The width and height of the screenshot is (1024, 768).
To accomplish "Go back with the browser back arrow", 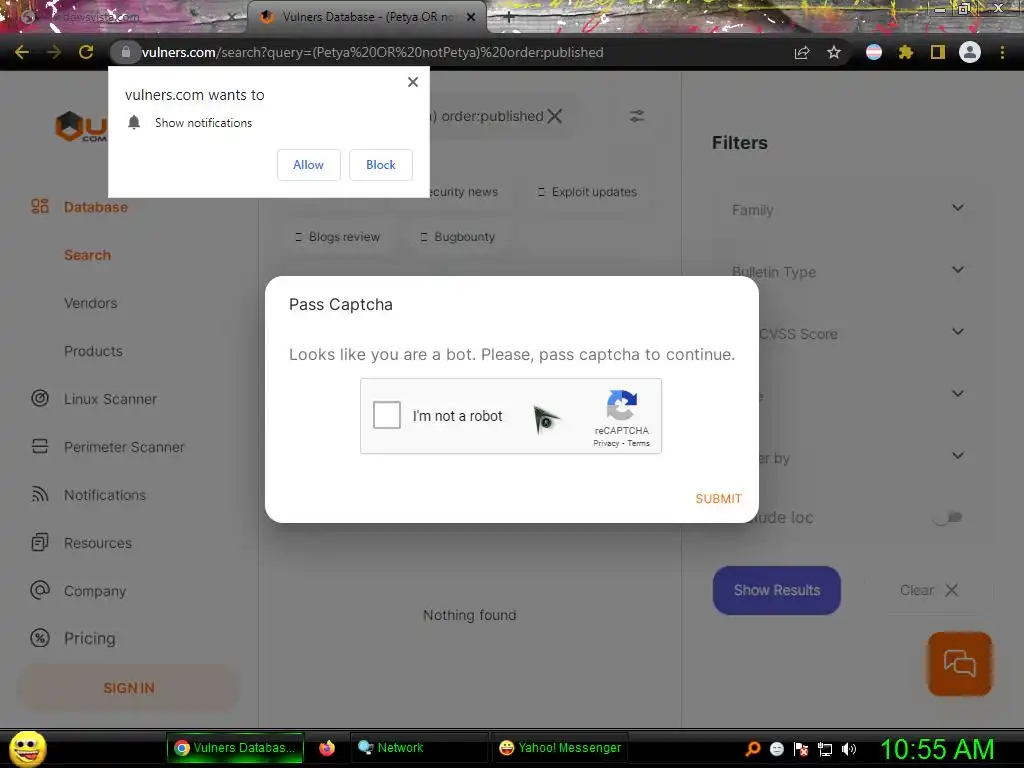I will [22, 52].
